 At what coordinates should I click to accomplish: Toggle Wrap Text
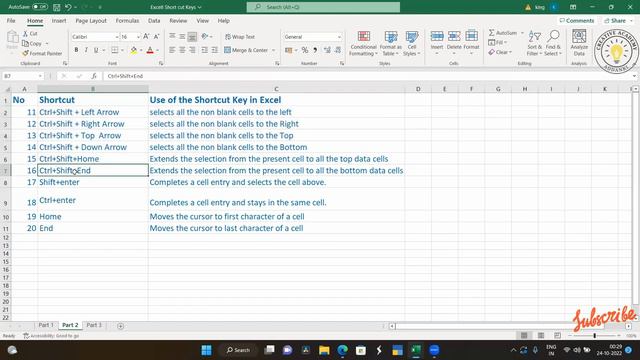[x=240, y=37]
